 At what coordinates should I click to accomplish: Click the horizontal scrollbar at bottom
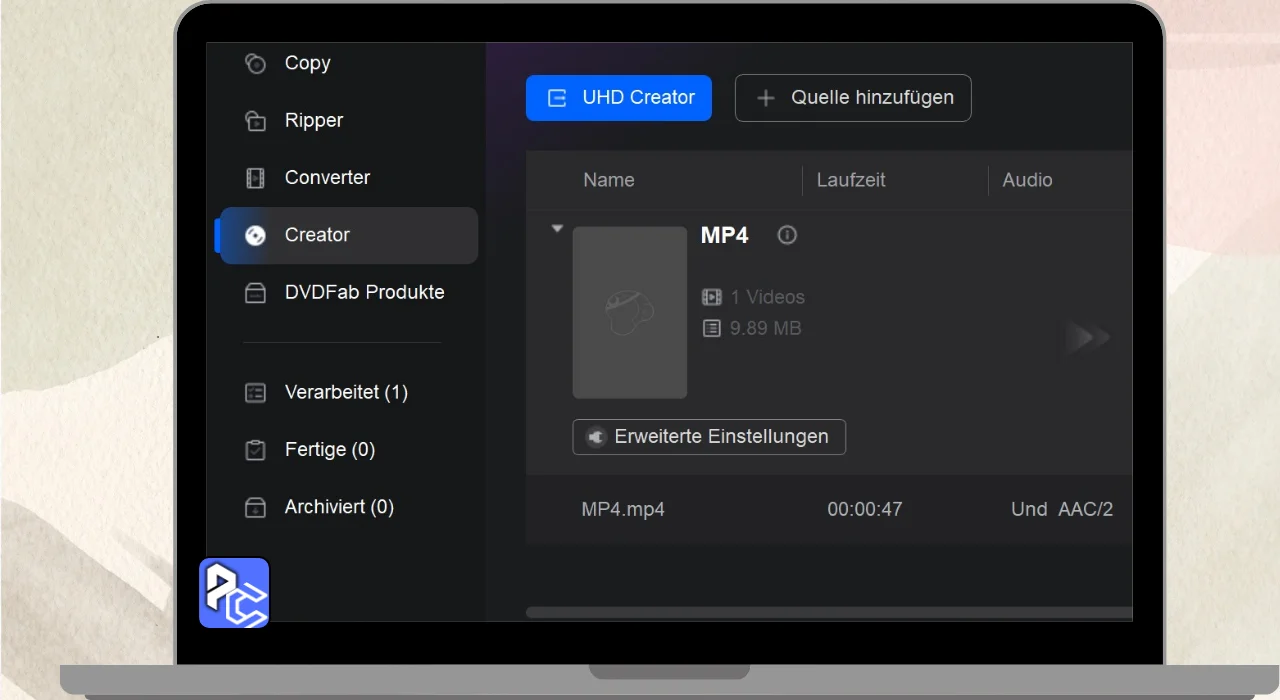coord(829,612)
